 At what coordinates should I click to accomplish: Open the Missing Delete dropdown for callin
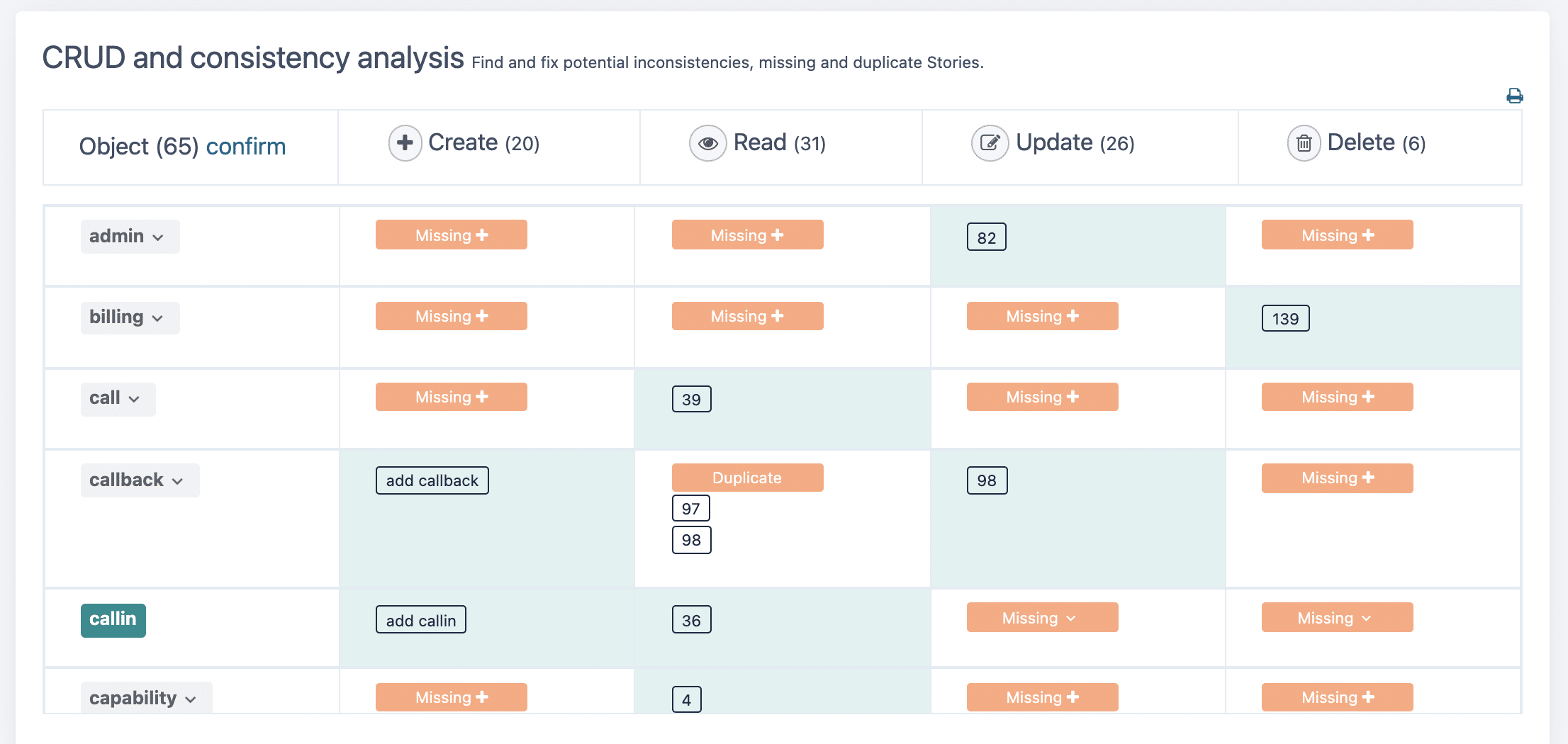pos(1337,618)
